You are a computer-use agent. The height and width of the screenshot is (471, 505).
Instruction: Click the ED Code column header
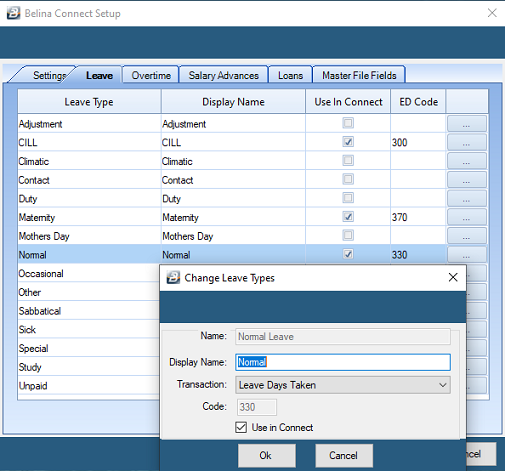click(418, 102)
